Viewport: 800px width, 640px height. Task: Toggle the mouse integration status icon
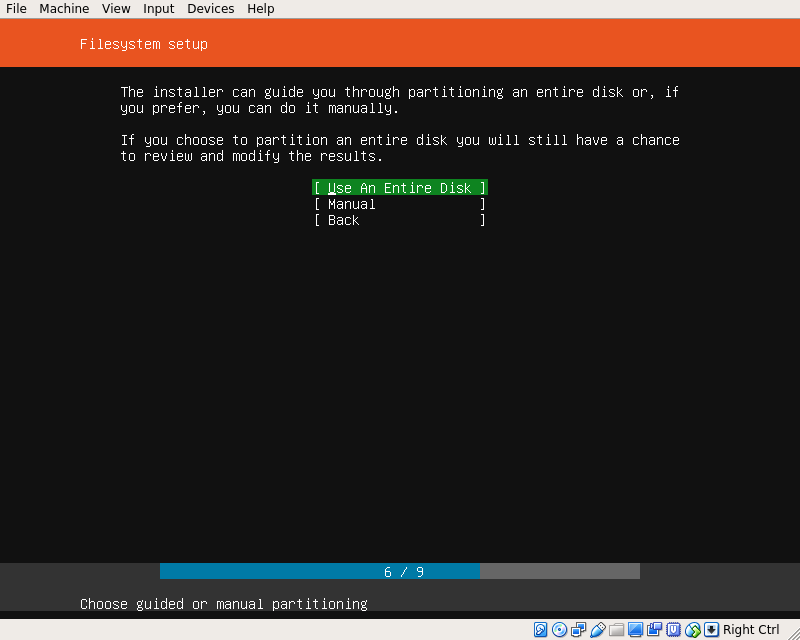pyautogui.click(x=693, y=630)
